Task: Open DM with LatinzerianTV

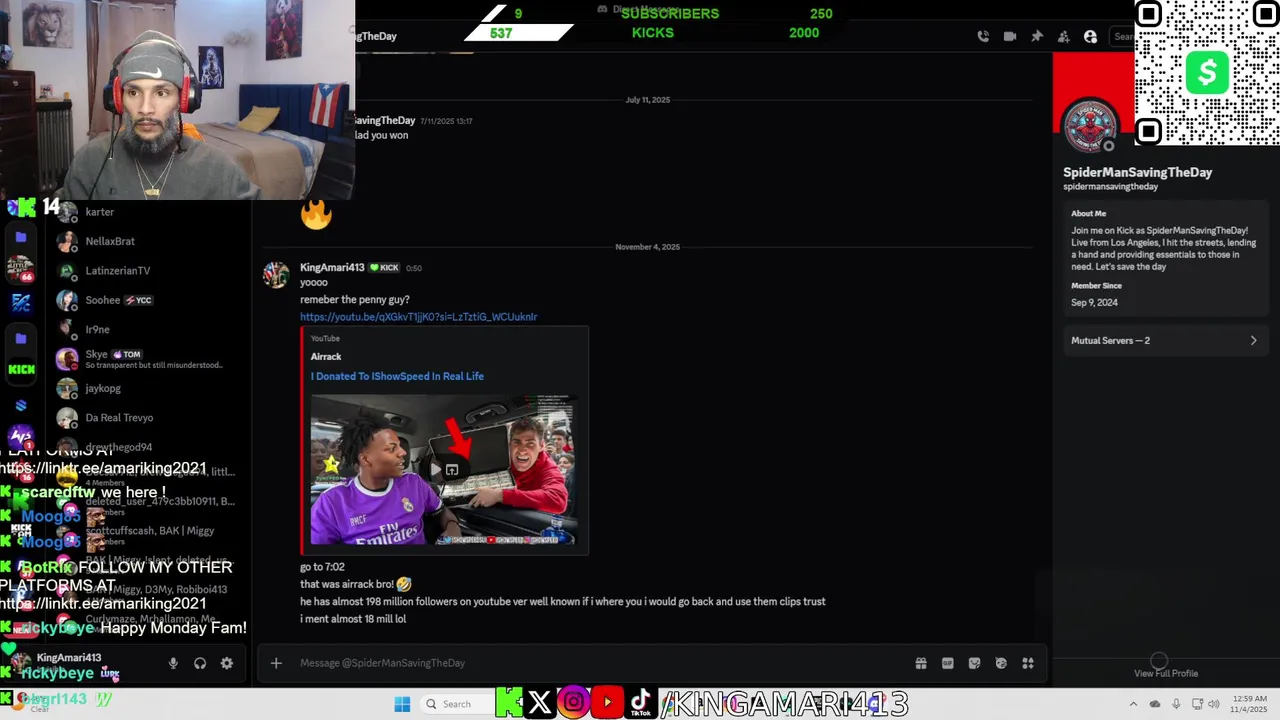Action: [x=150, y=271]
